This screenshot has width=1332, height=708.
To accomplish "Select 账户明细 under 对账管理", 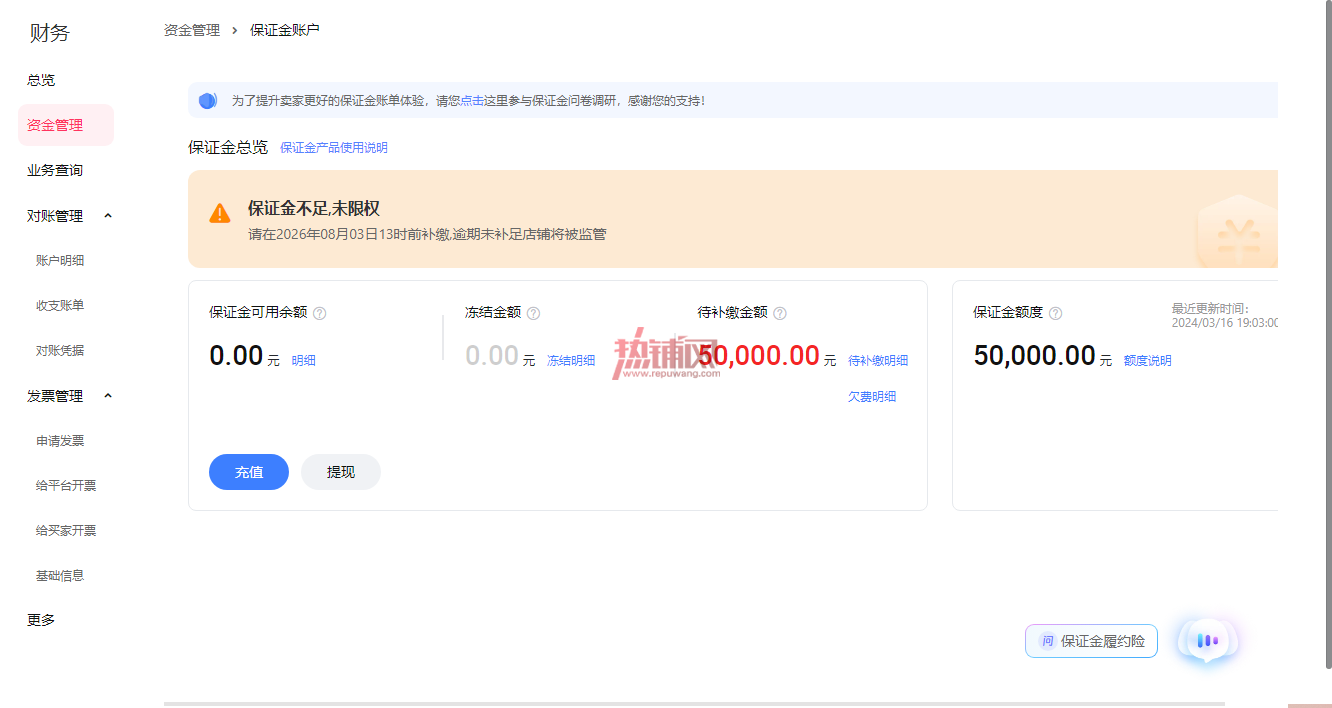I will point(60,260).
